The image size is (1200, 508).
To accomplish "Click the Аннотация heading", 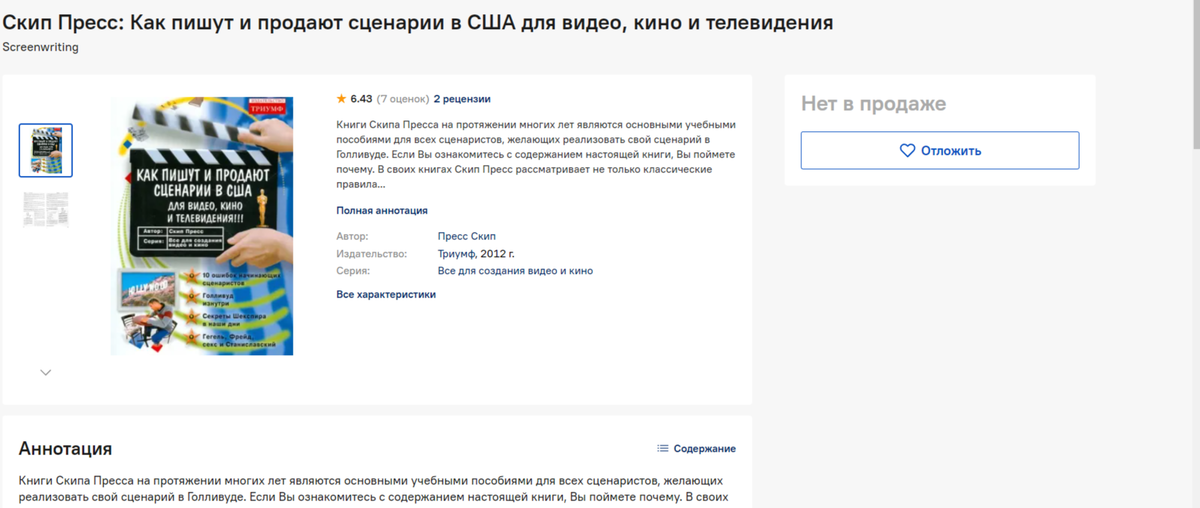I will coord(66,448).
